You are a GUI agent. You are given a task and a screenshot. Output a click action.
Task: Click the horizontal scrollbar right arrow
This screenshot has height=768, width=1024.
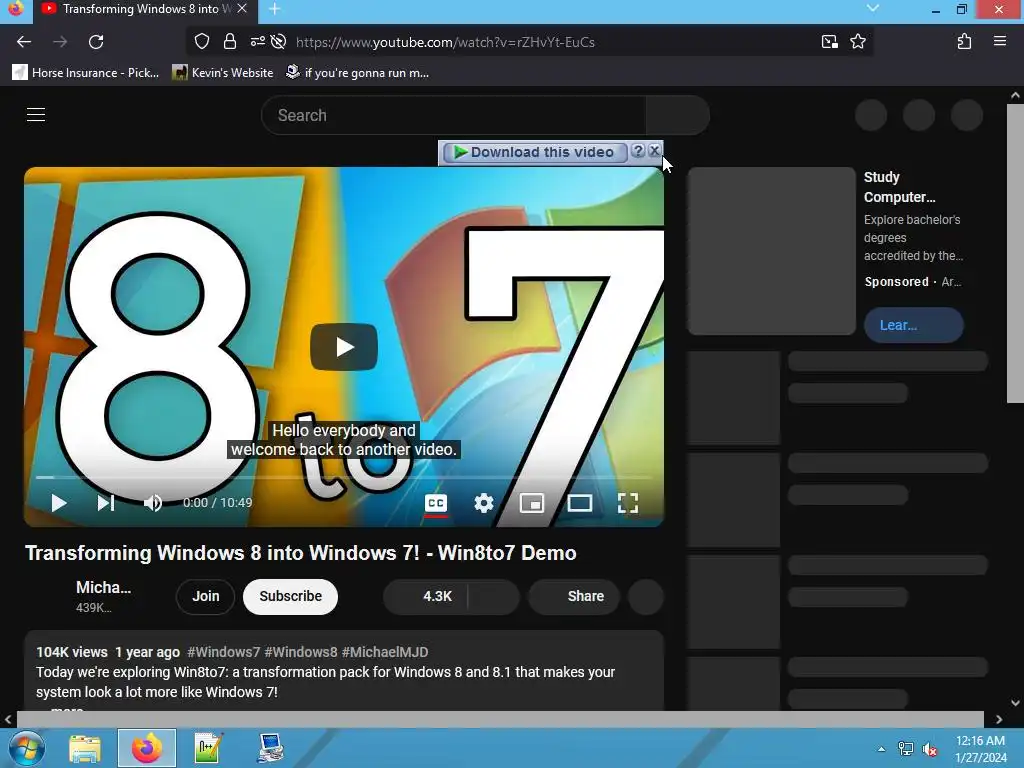click(999, 719)
